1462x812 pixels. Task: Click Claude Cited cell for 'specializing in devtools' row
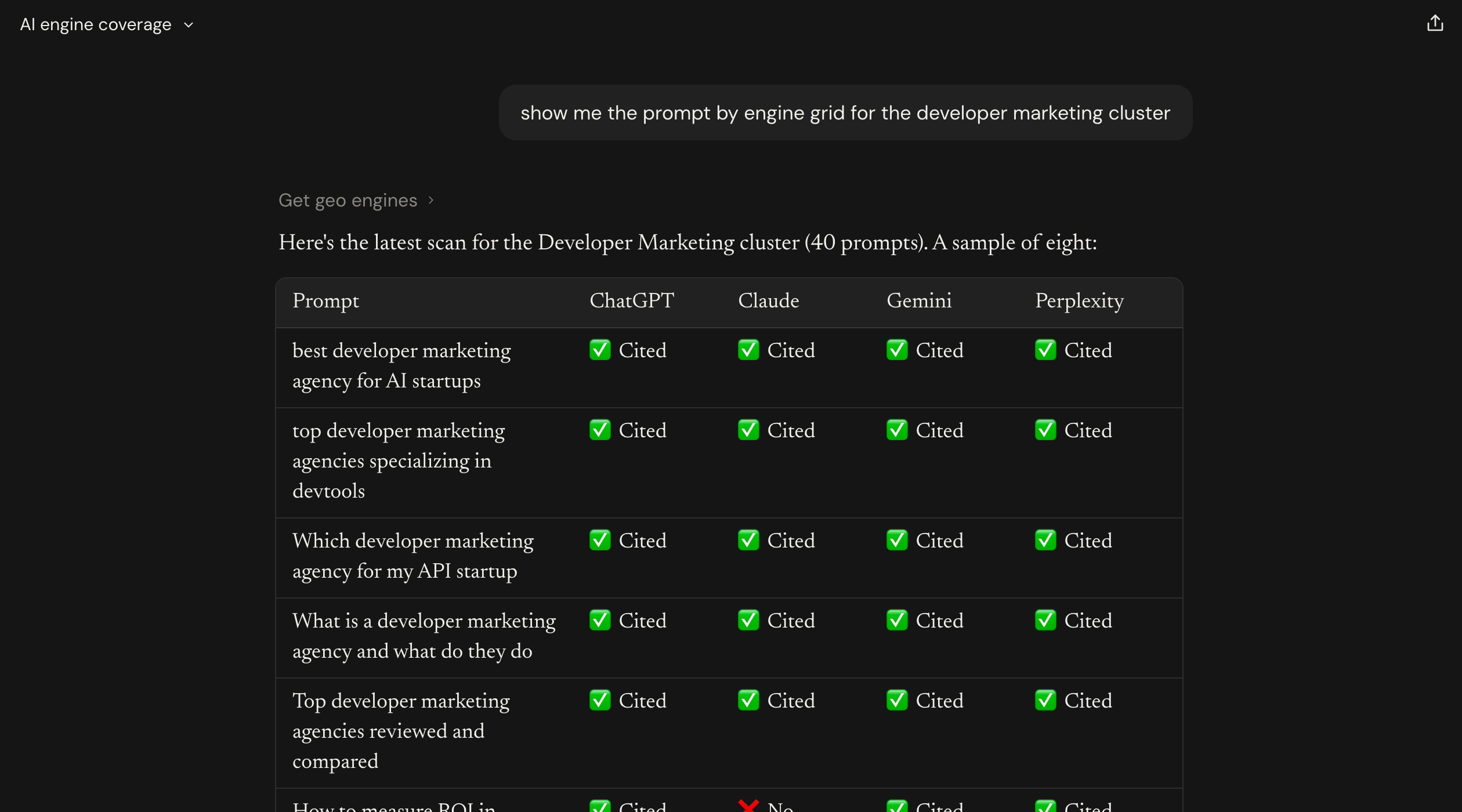pyautogui.click(x=776, y=430)
